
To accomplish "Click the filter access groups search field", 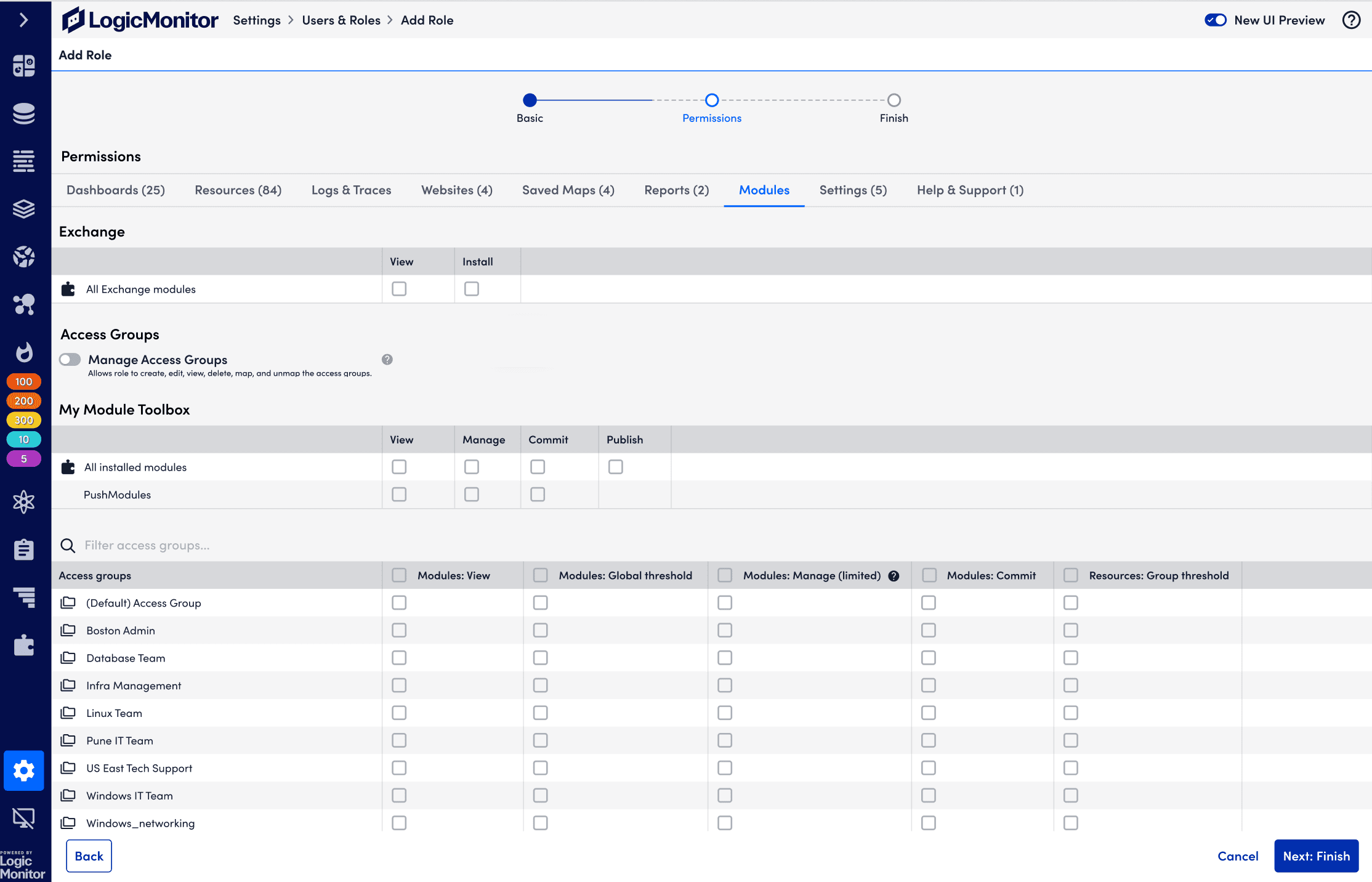I will [185, 545].
